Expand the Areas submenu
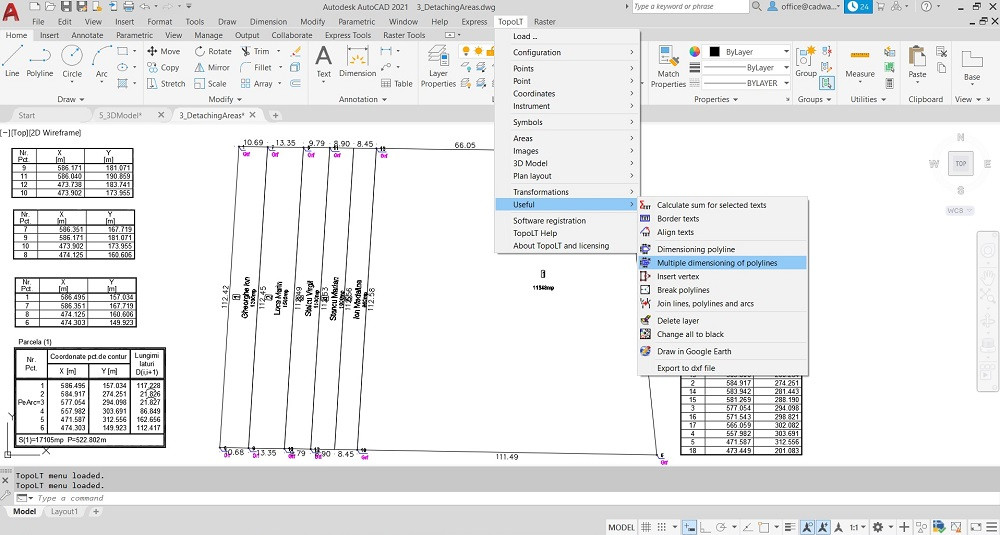 pyautogui.click(x=568, y=138)
